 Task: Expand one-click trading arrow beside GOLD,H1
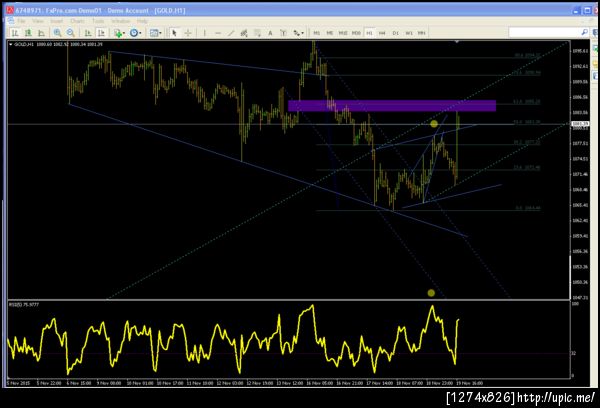pyautogui.click(x=10, y=44)
